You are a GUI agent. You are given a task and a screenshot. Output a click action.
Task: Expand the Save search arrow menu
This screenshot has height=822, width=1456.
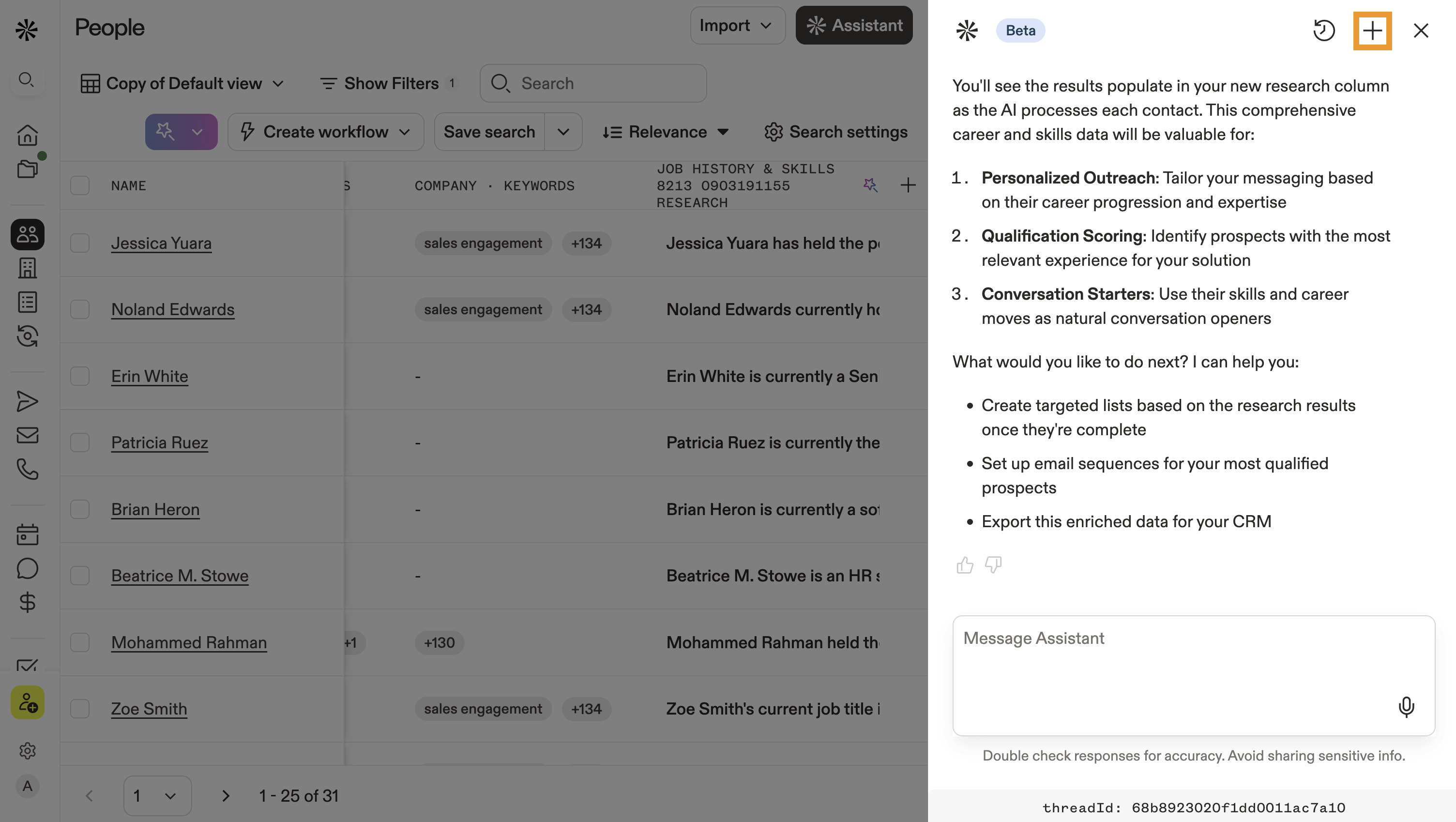(563, 132)
